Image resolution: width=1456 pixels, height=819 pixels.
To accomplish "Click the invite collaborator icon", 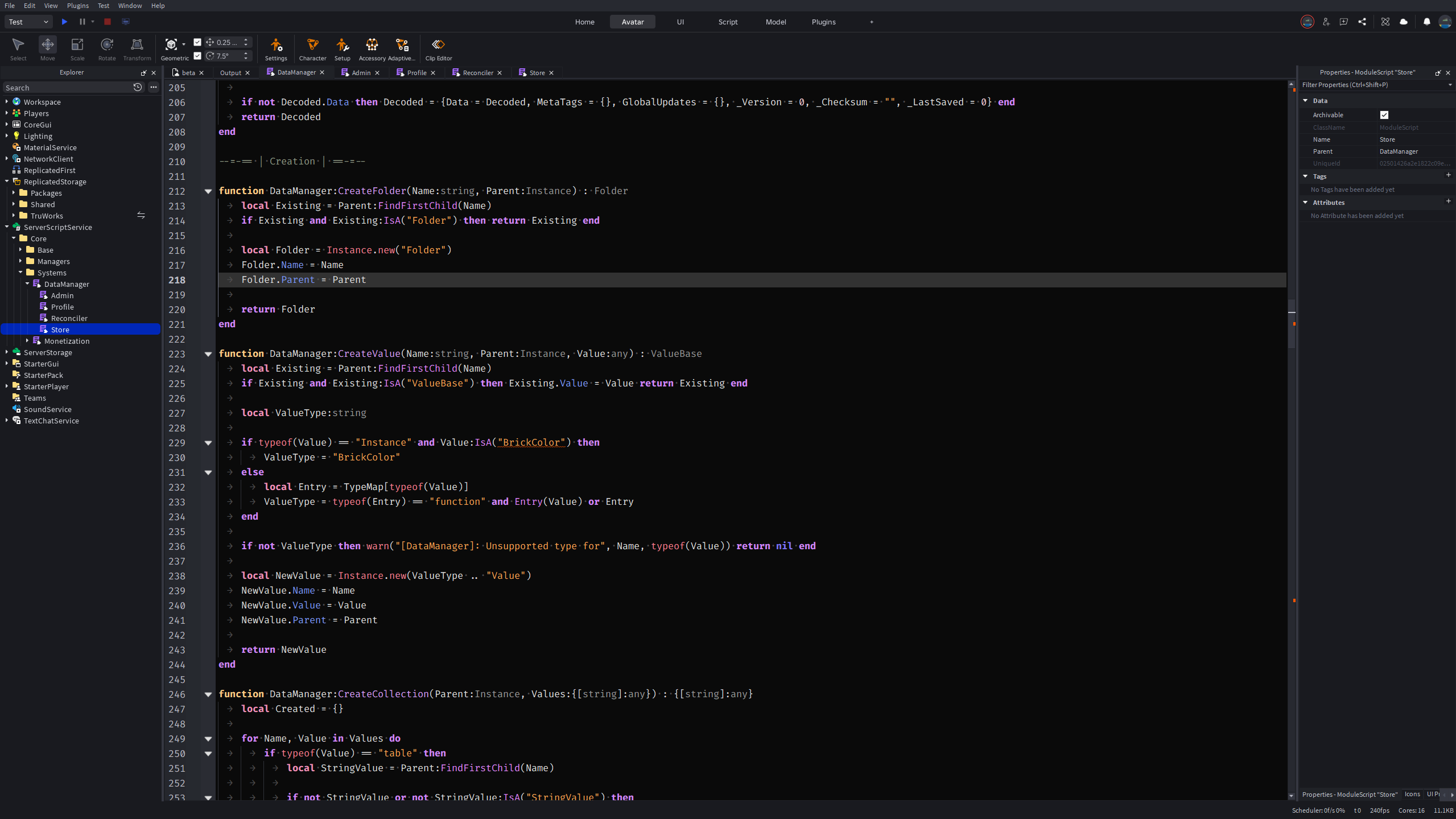I will click(x=1326, y=22).
